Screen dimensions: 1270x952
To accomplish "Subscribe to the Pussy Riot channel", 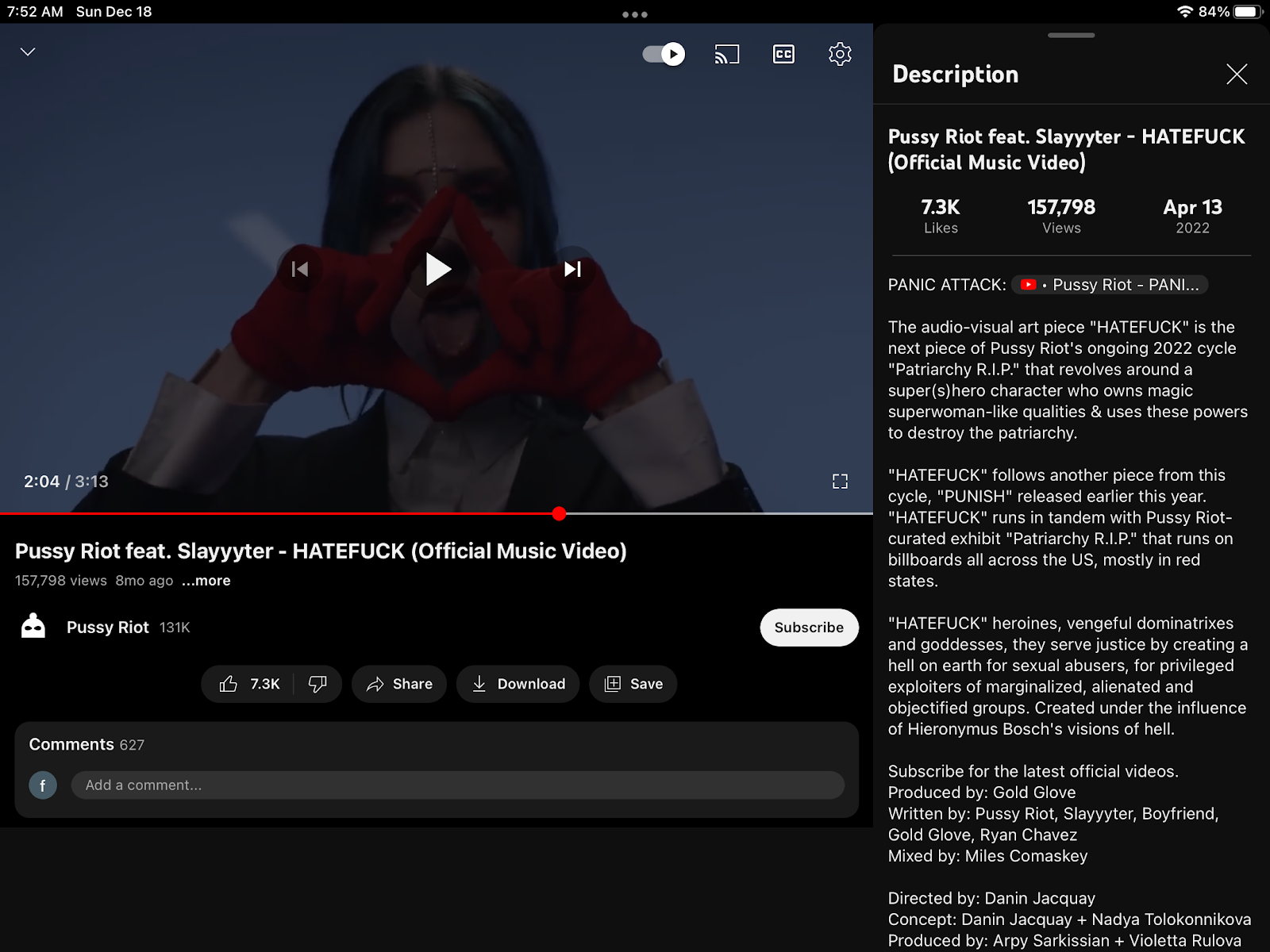I will [809, 628].
